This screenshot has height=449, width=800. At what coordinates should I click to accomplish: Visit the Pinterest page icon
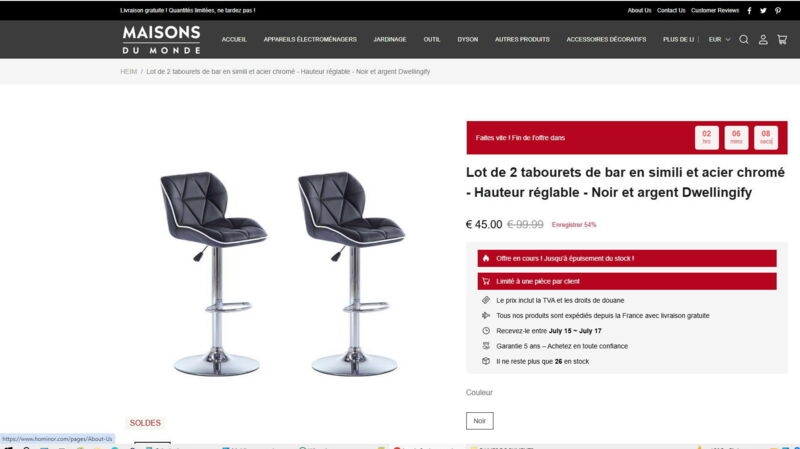778,10
